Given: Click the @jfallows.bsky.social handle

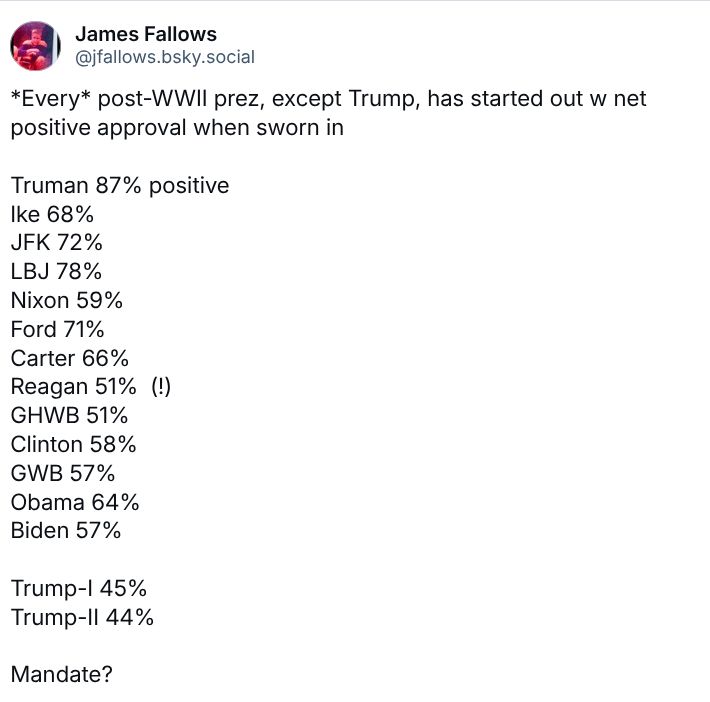Looking at the screenshot, I should [x=165, y=57].
